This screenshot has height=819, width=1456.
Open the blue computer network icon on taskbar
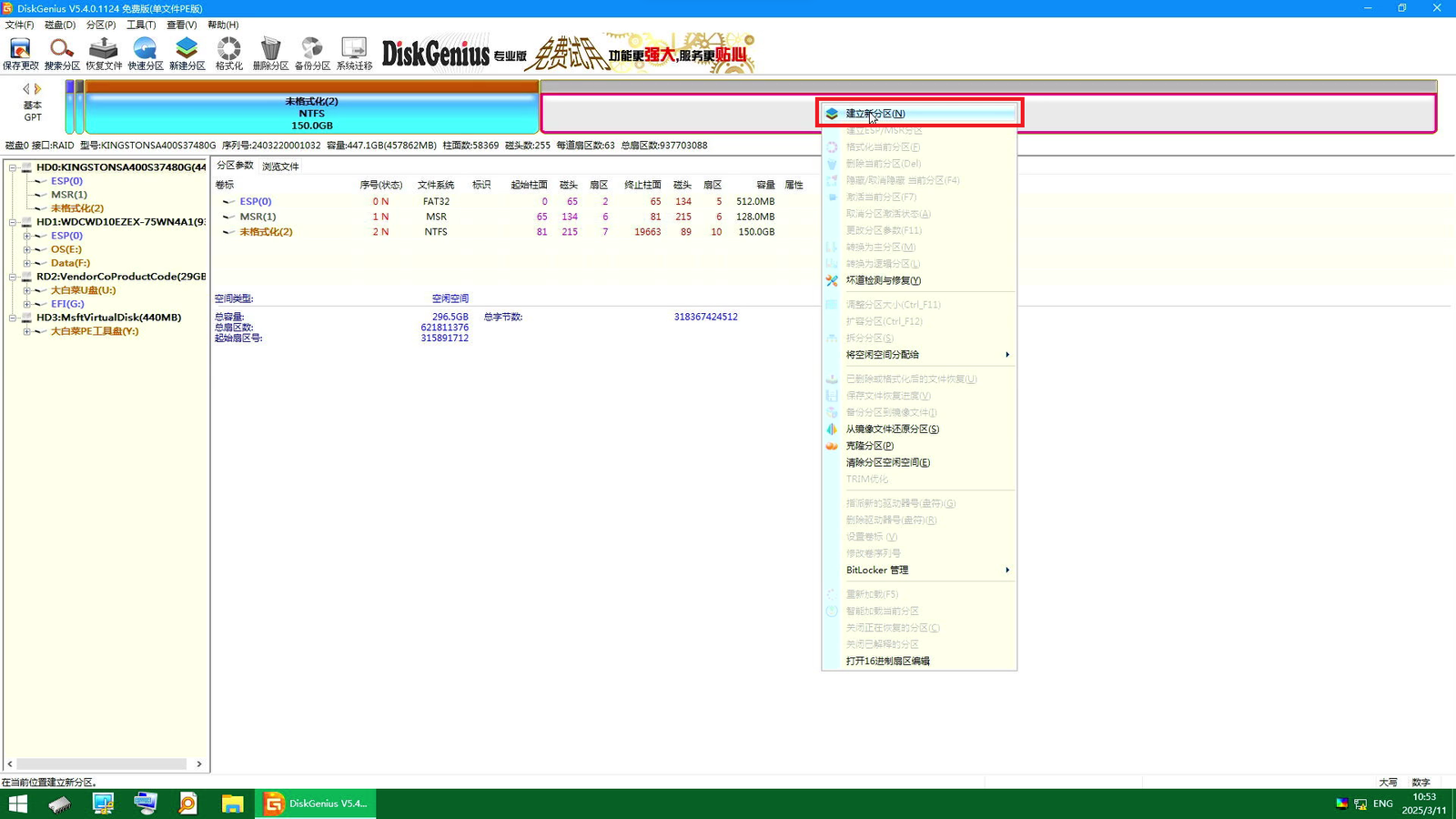pos(146,804)
